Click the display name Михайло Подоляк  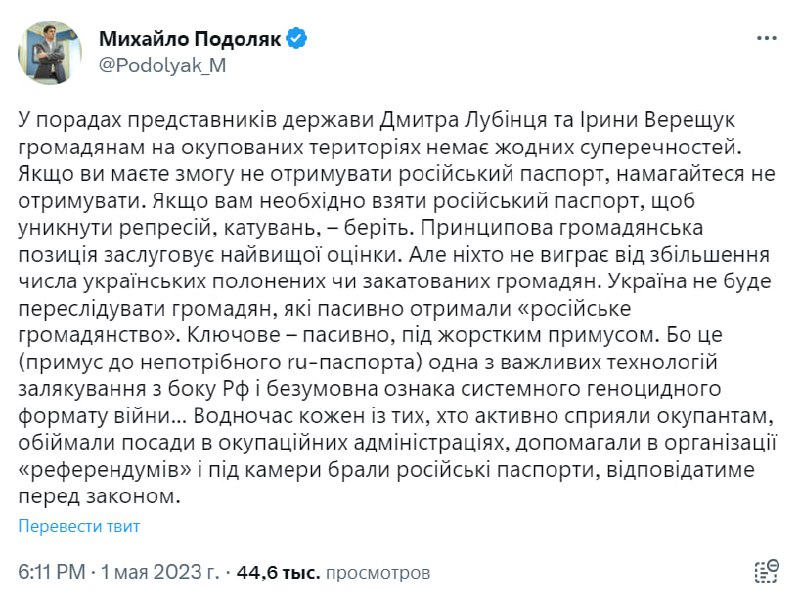190,39
